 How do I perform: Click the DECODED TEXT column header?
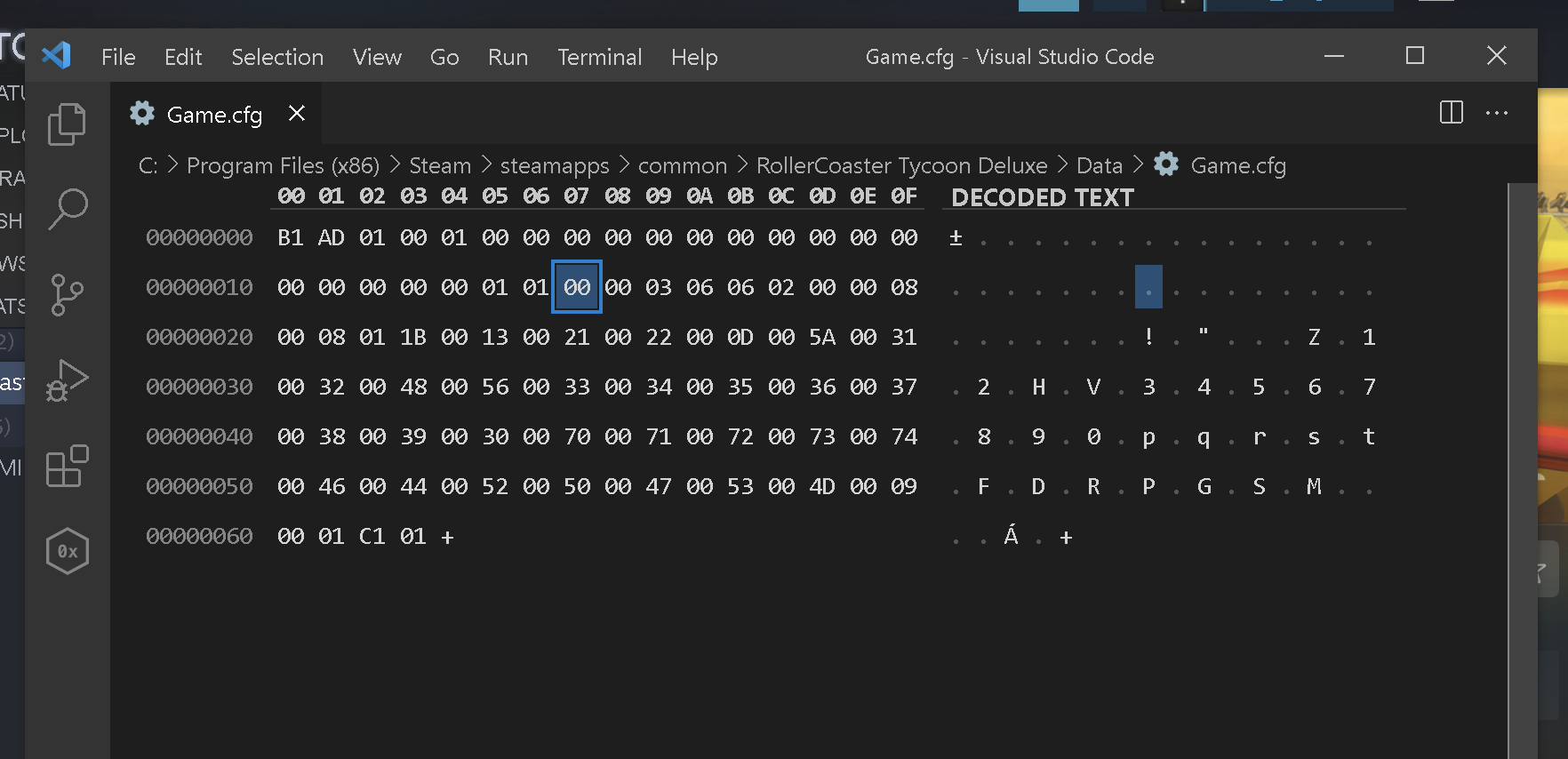click(1043, 197)
